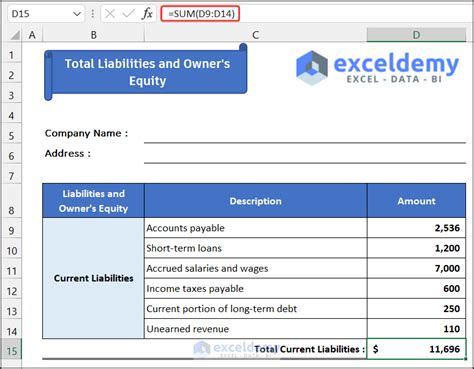Click the Short-term loans cell
Image resolution: width=474 pixels, height=369 pixels.
click(x=255, y=248)
